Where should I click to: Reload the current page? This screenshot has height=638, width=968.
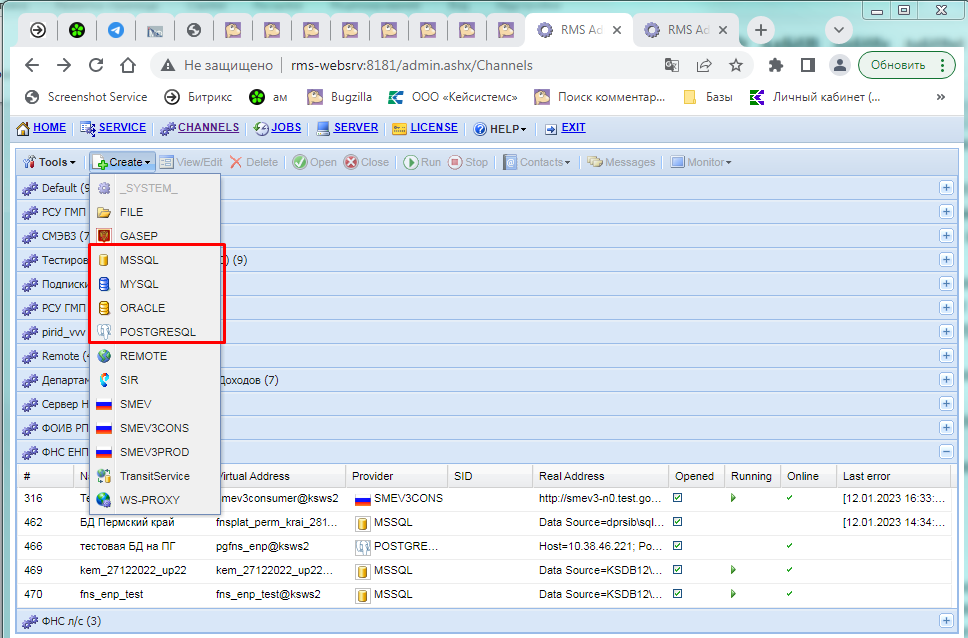[96, 65]
